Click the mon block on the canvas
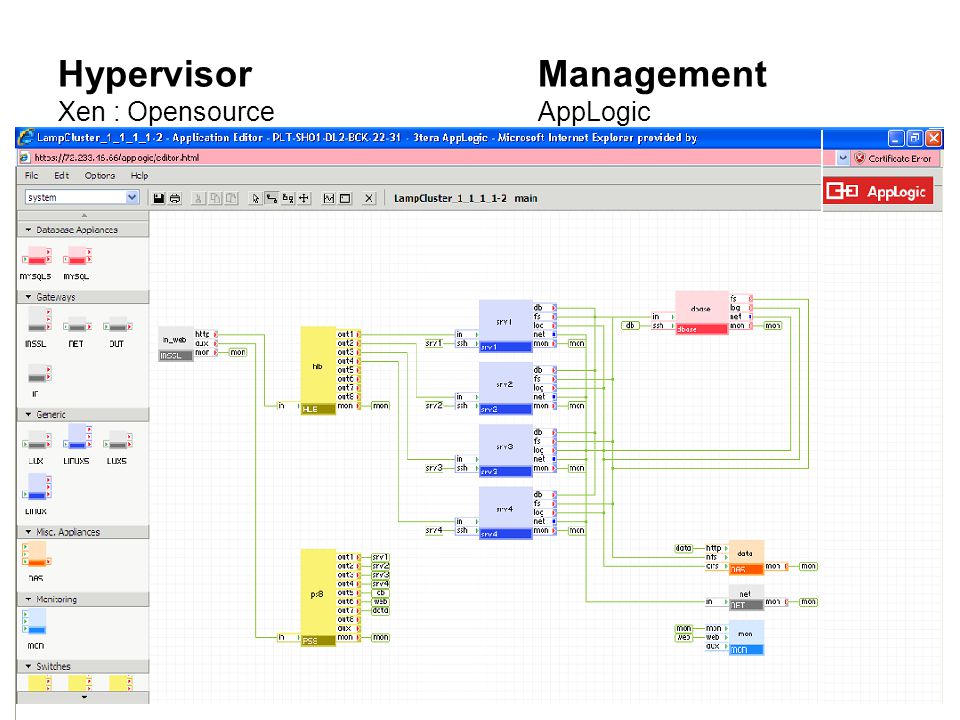Screen dimensions: 960x720 [746, 638]
